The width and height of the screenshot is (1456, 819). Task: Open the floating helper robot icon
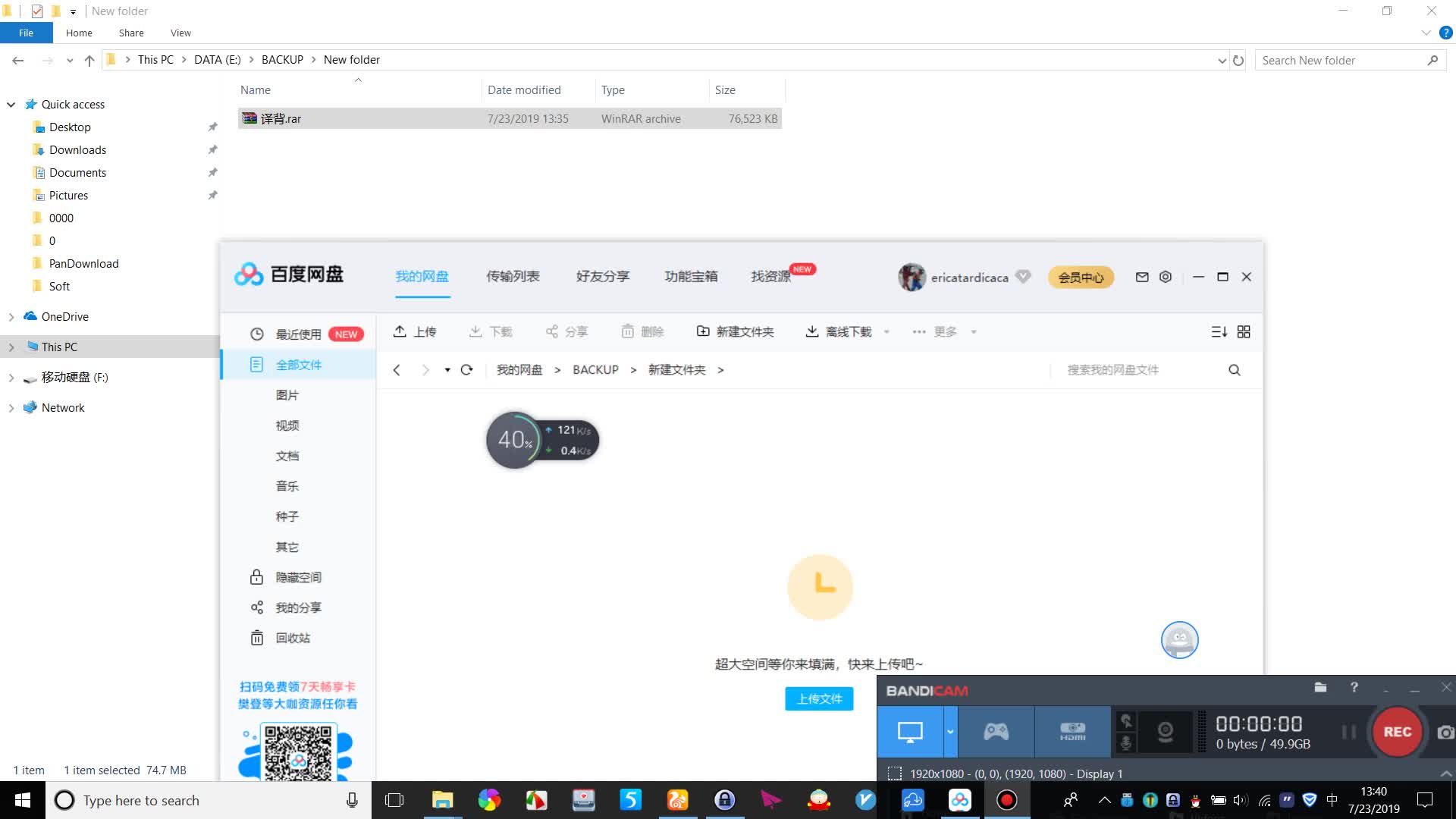(x=1180, y=640)
